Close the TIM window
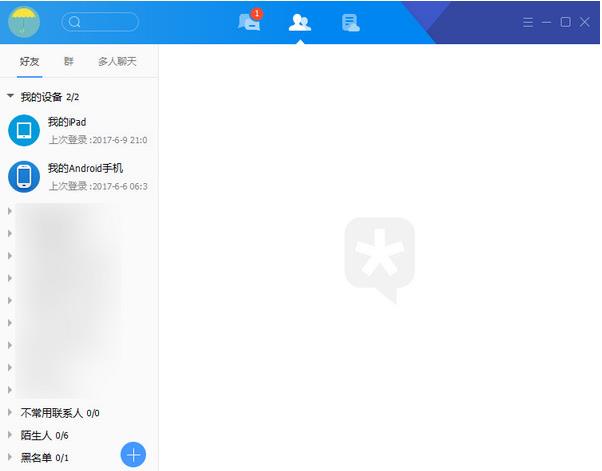Screen dimensions: 602x471 585,22
